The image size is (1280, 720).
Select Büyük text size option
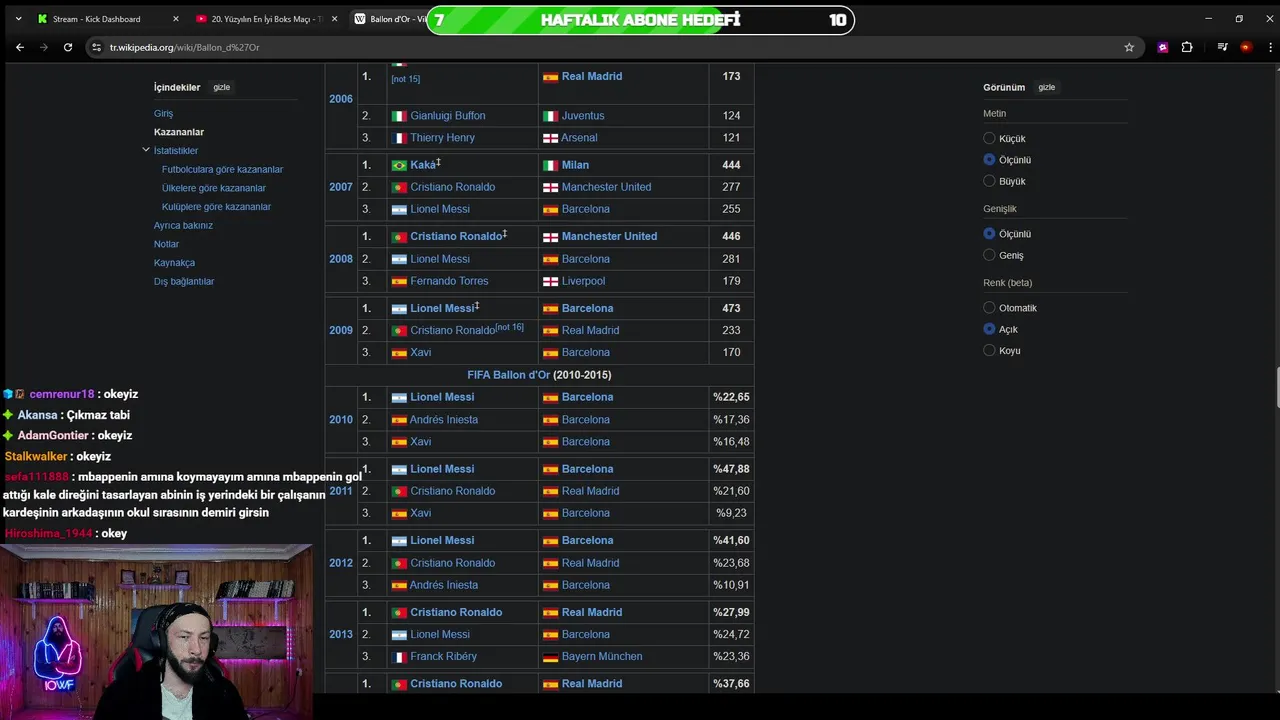(x=989, y=181)
